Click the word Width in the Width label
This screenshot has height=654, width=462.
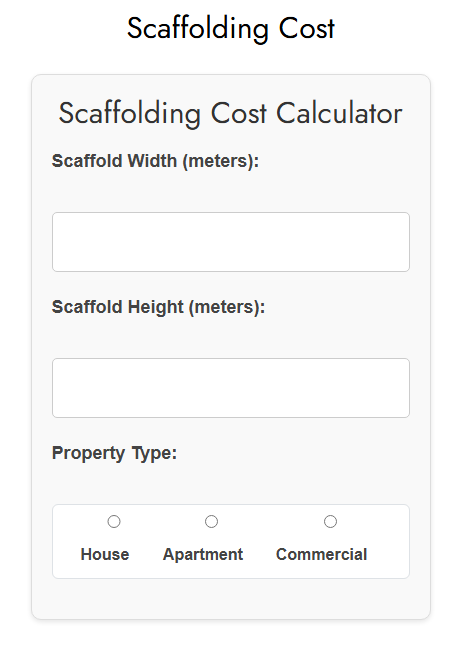tap(152, 161)
